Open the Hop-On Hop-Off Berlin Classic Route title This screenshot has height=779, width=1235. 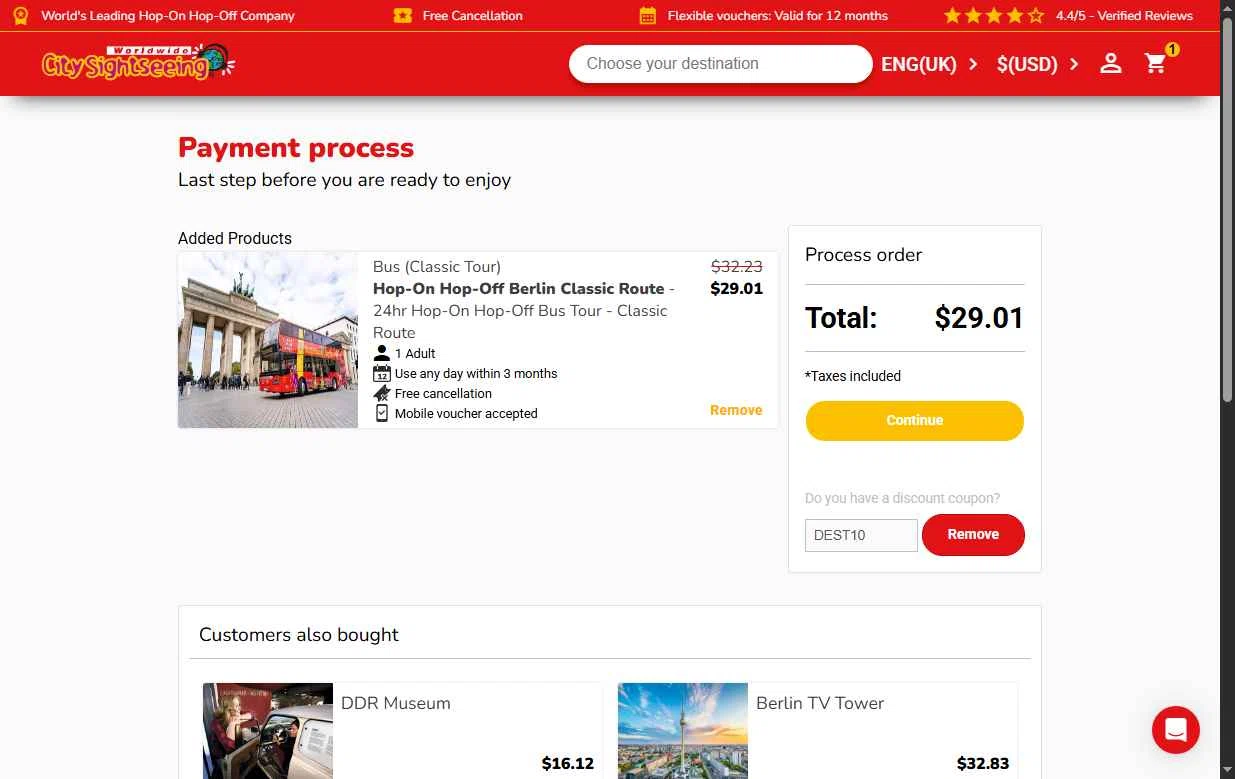(519, 288)
